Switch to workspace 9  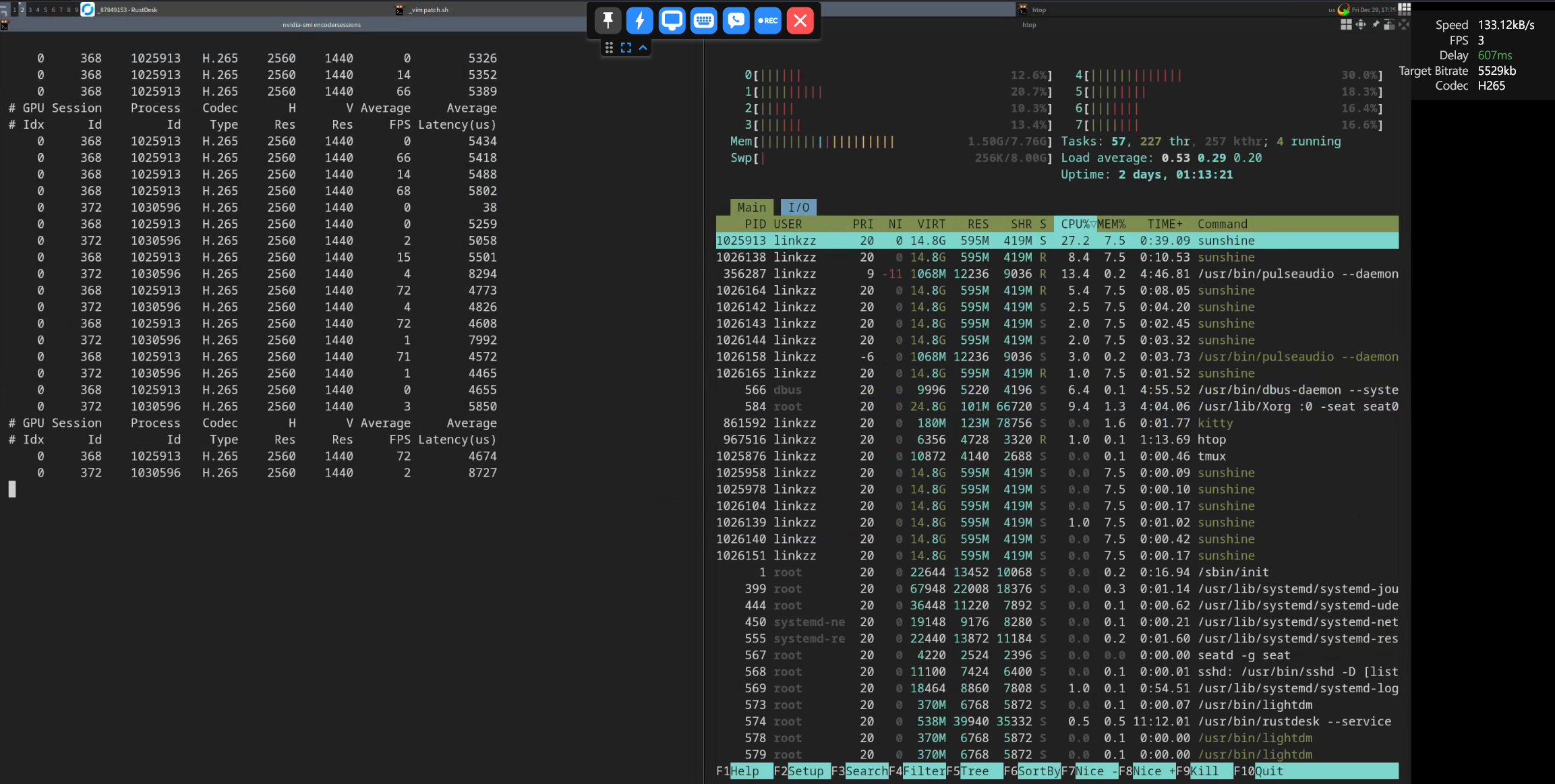76,9
